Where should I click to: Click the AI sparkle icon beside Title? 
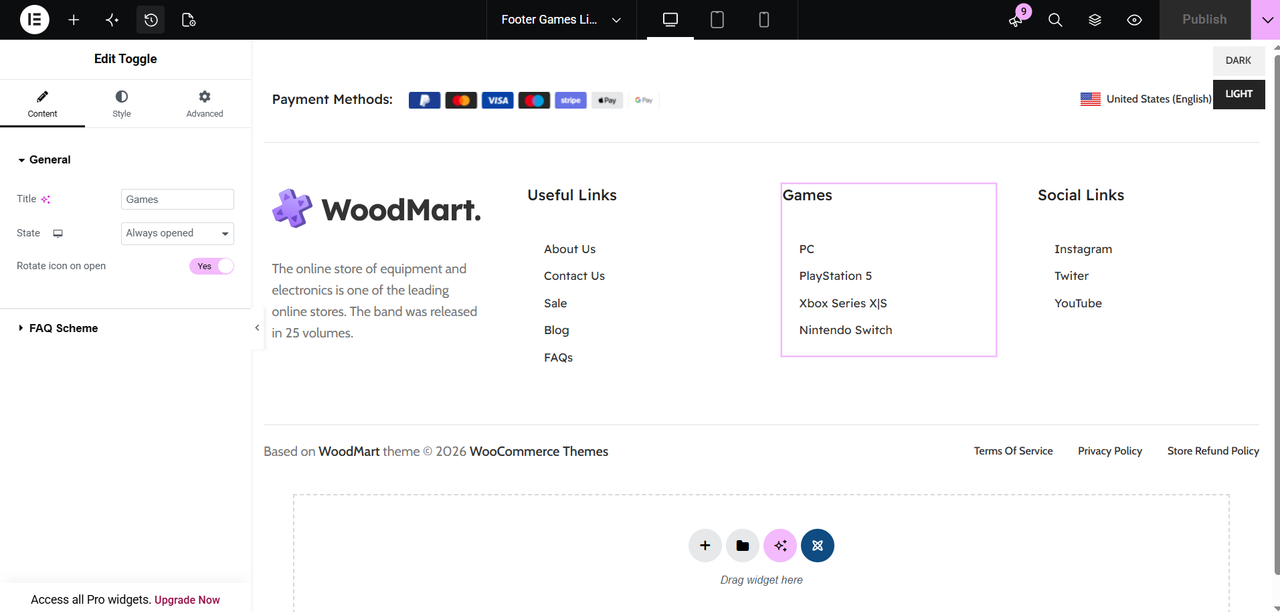point(46,199)
